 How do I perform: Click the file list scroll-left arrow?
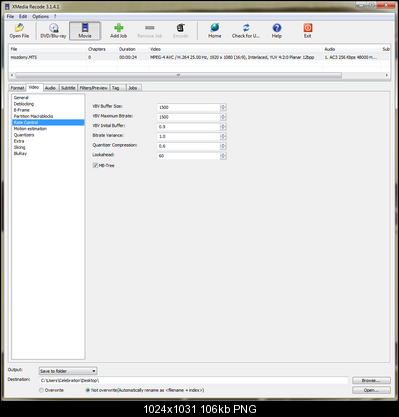tap(12, 75)
